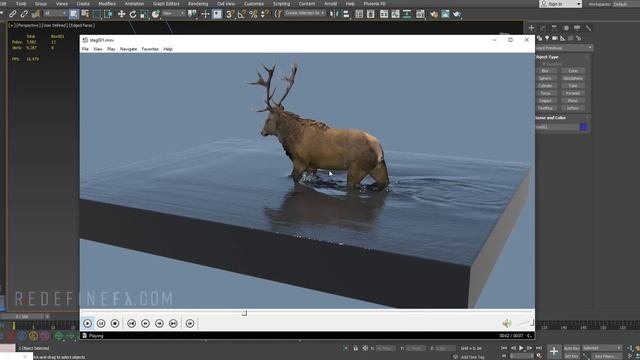Toggle 3D Snaps in the toolbar

click(230, 14)
